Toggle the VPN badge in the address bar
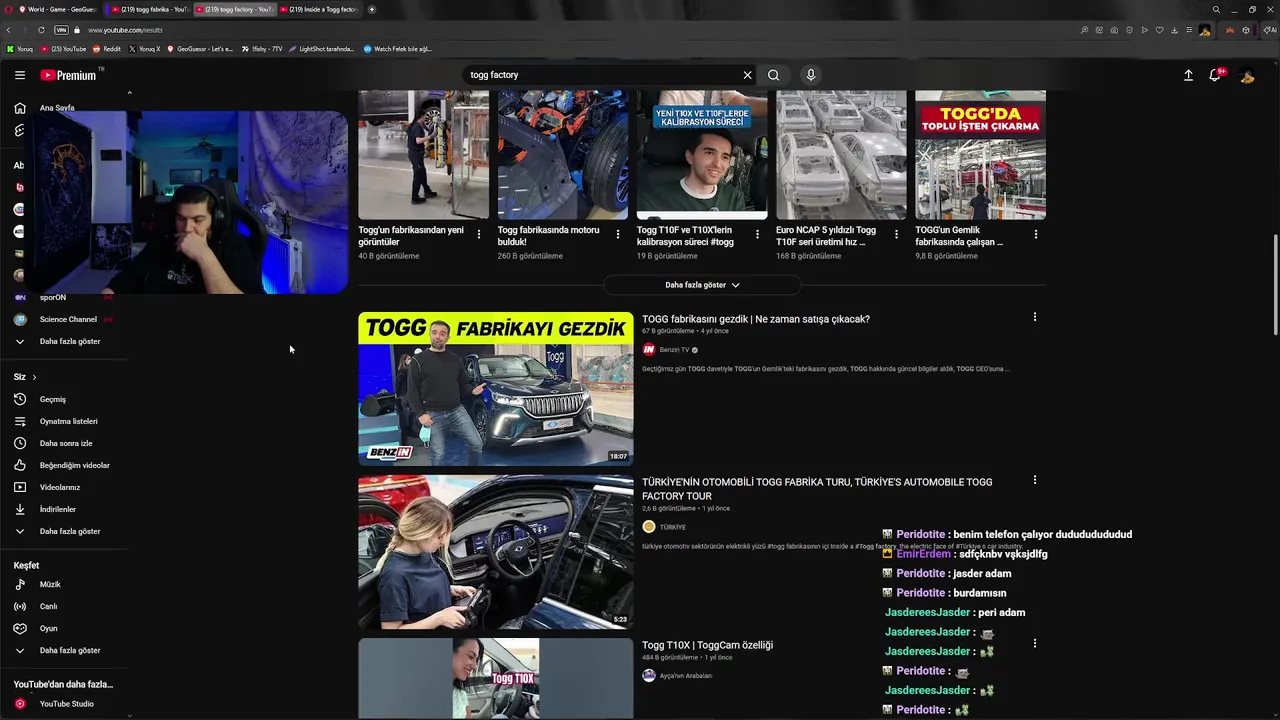 click(x=61, y=30)
